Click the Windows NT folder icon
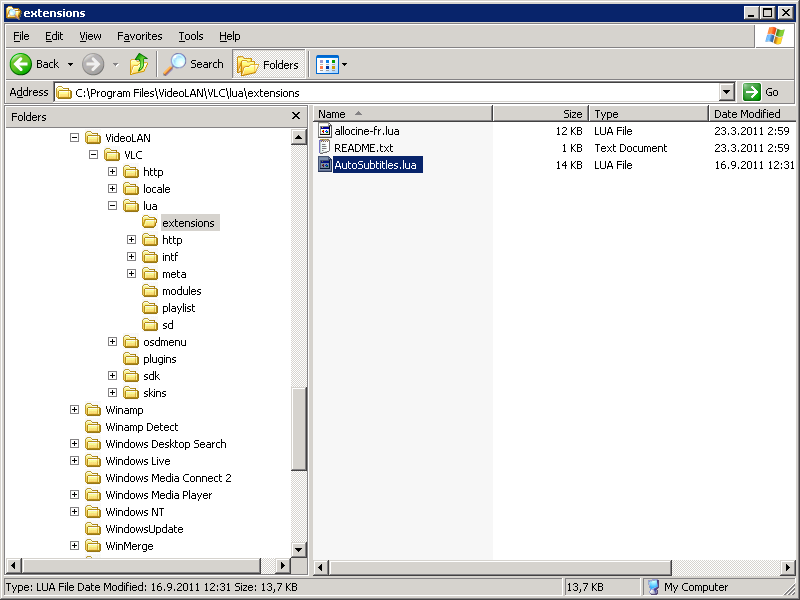The image size is (800, 600). tap(93, 512)
